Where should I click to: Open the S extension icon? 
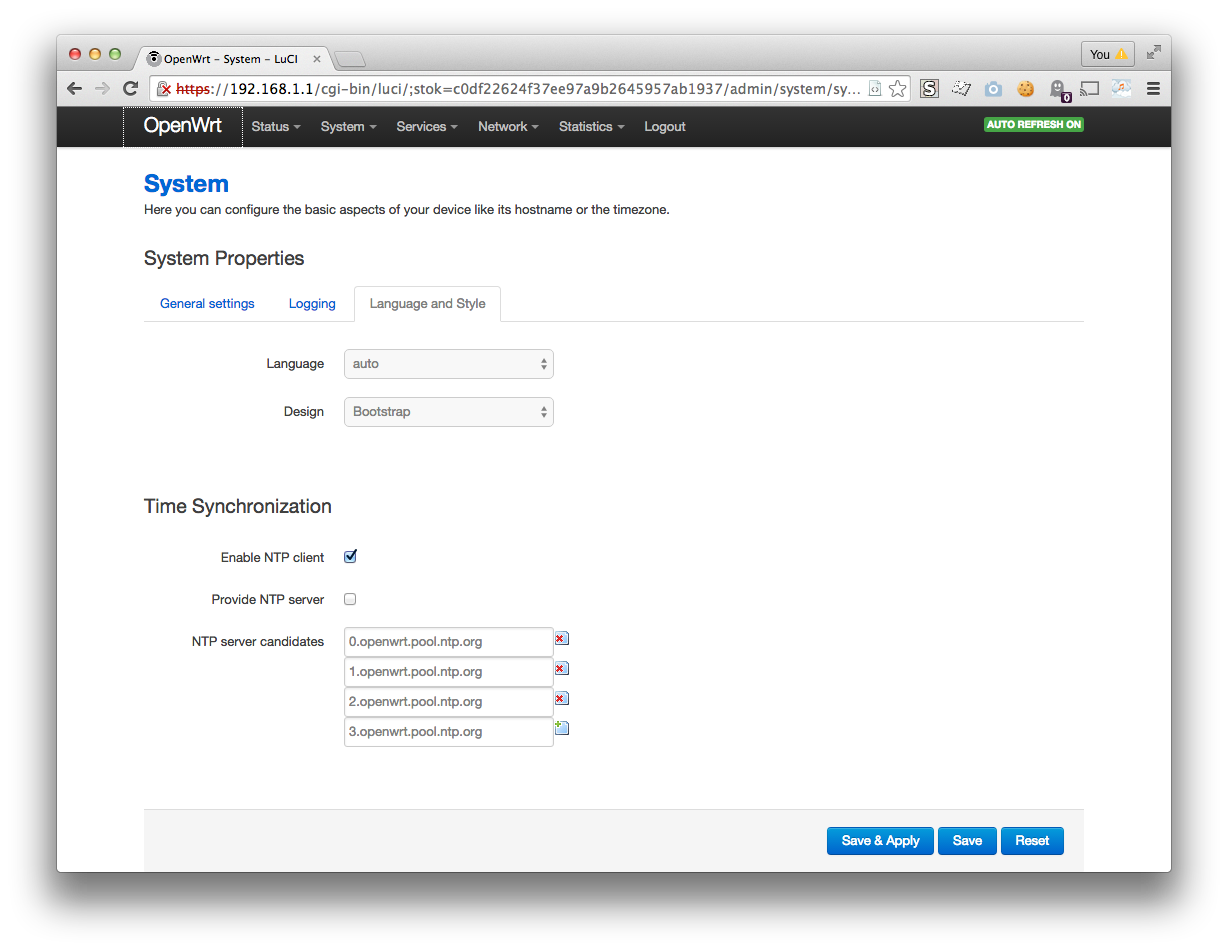coord(929,89)
